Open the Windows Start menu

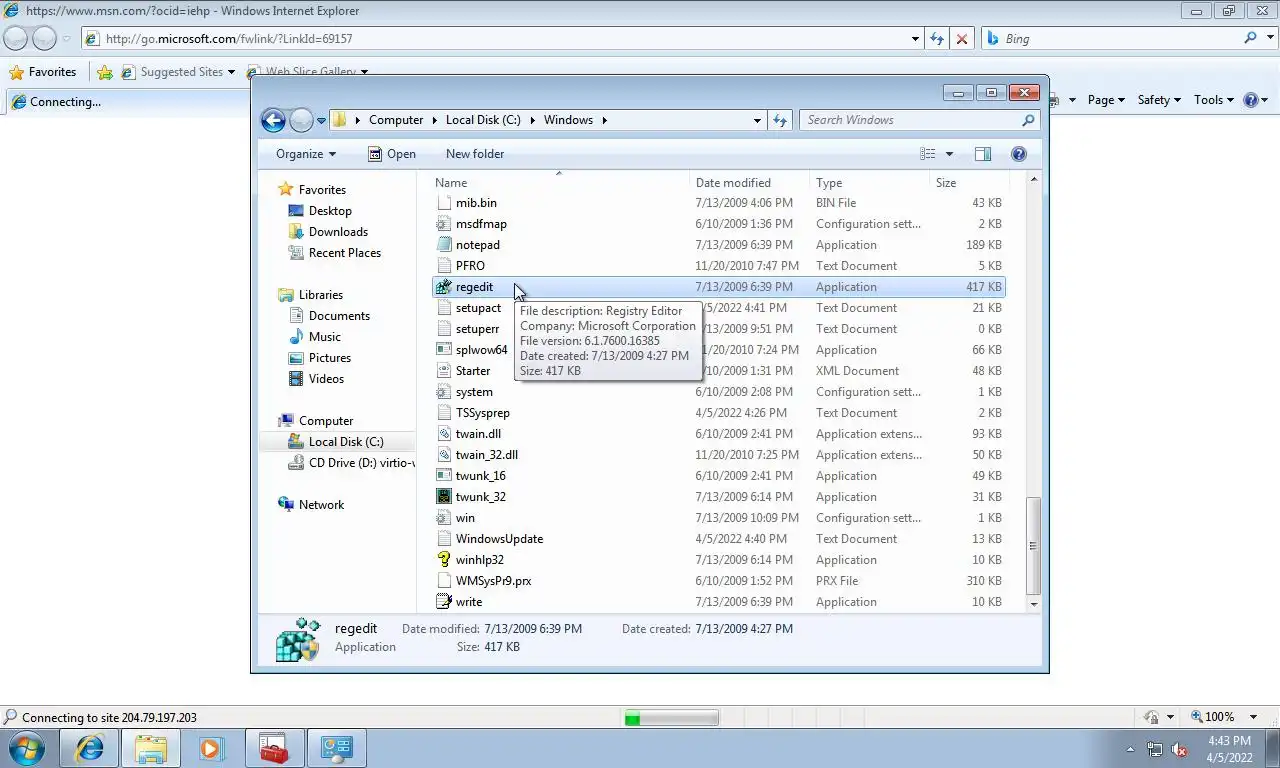click(26, 748)
